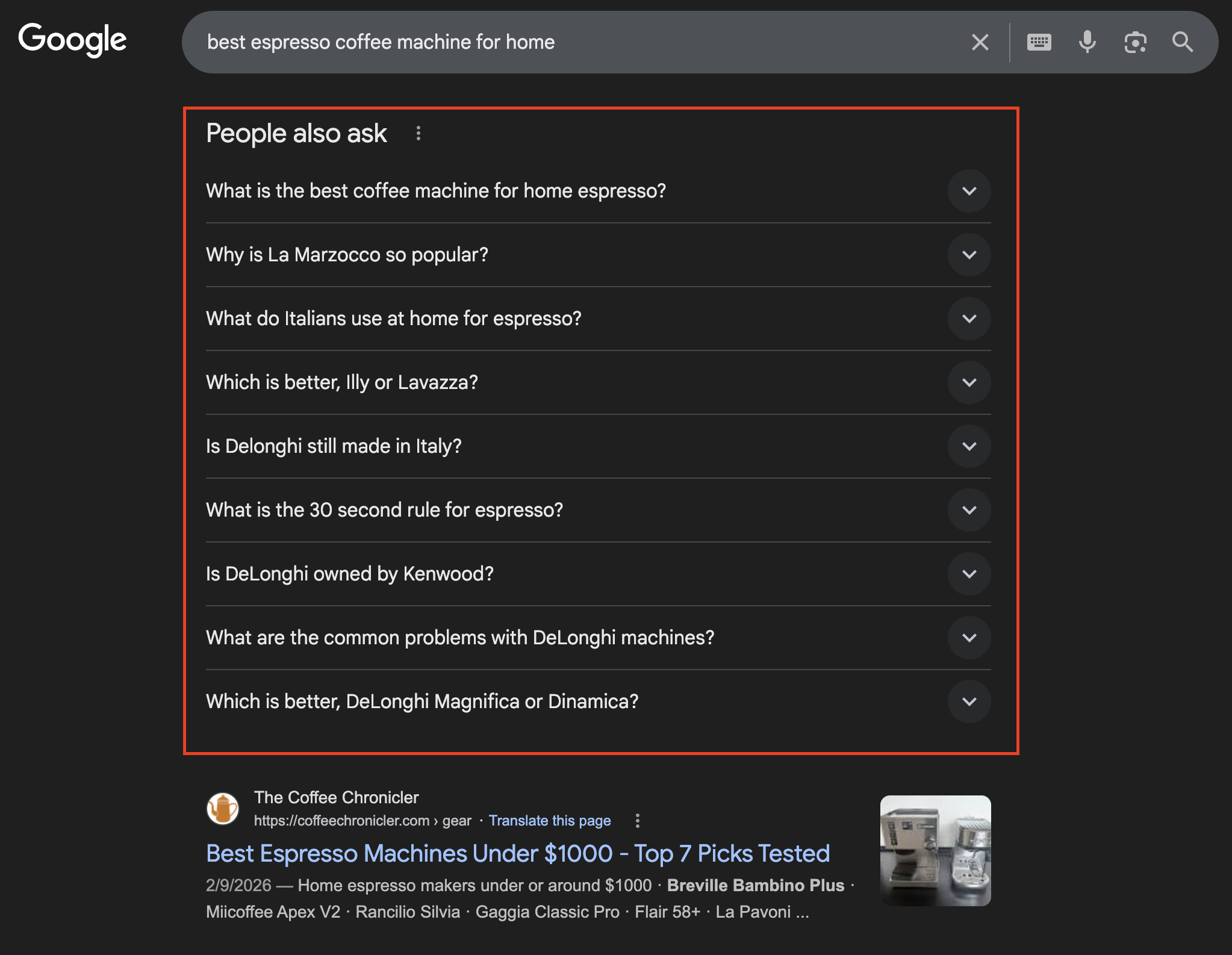Expand the 30 second rule question

969,510
